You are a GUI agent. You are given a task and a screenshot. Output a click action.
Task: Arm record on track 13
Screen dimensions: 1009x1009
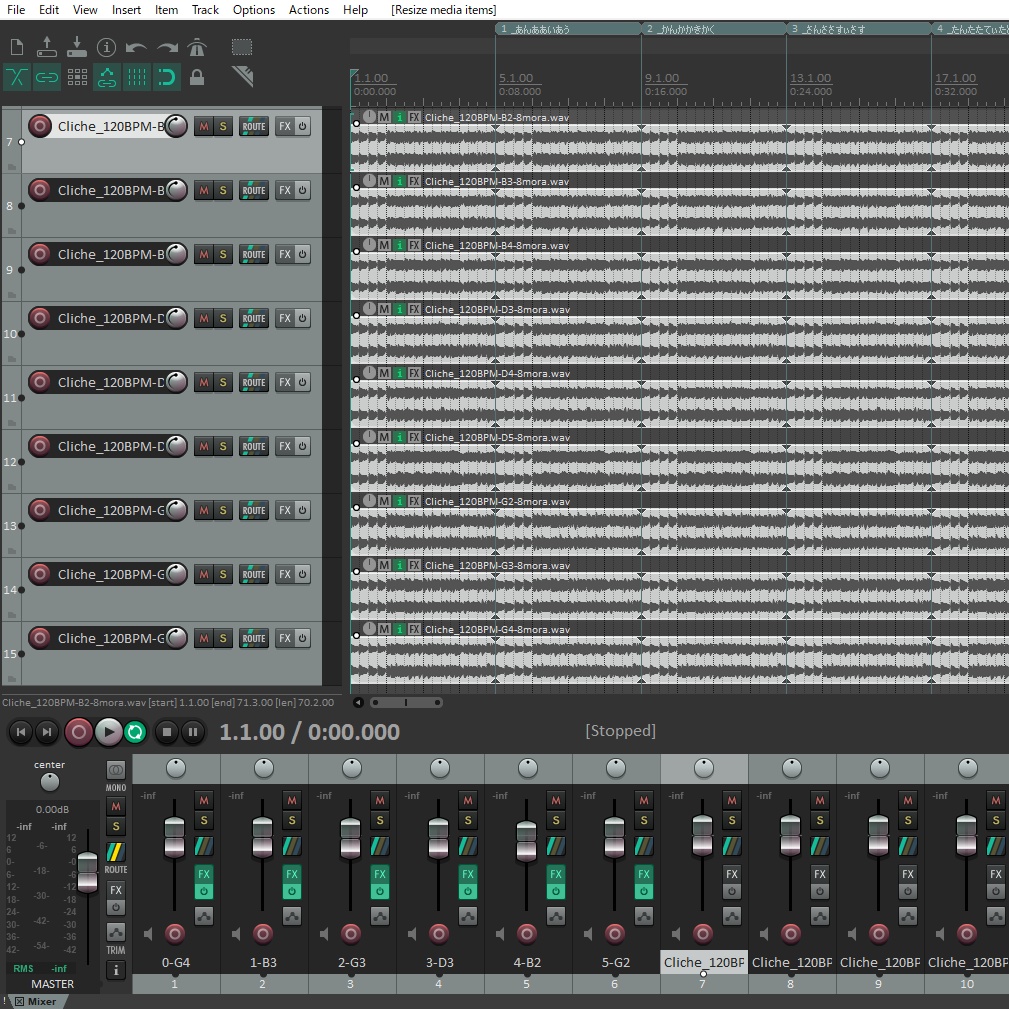tap(40, 510)
